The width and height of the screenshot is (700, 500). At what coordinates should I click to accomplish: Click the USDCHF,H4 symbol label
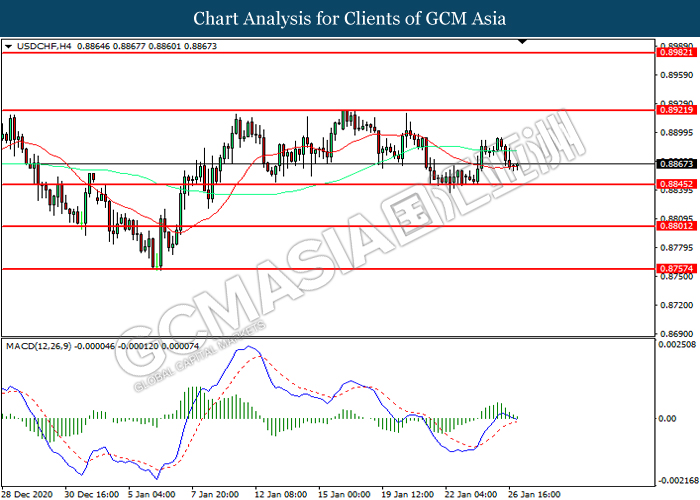pos(44,46)
